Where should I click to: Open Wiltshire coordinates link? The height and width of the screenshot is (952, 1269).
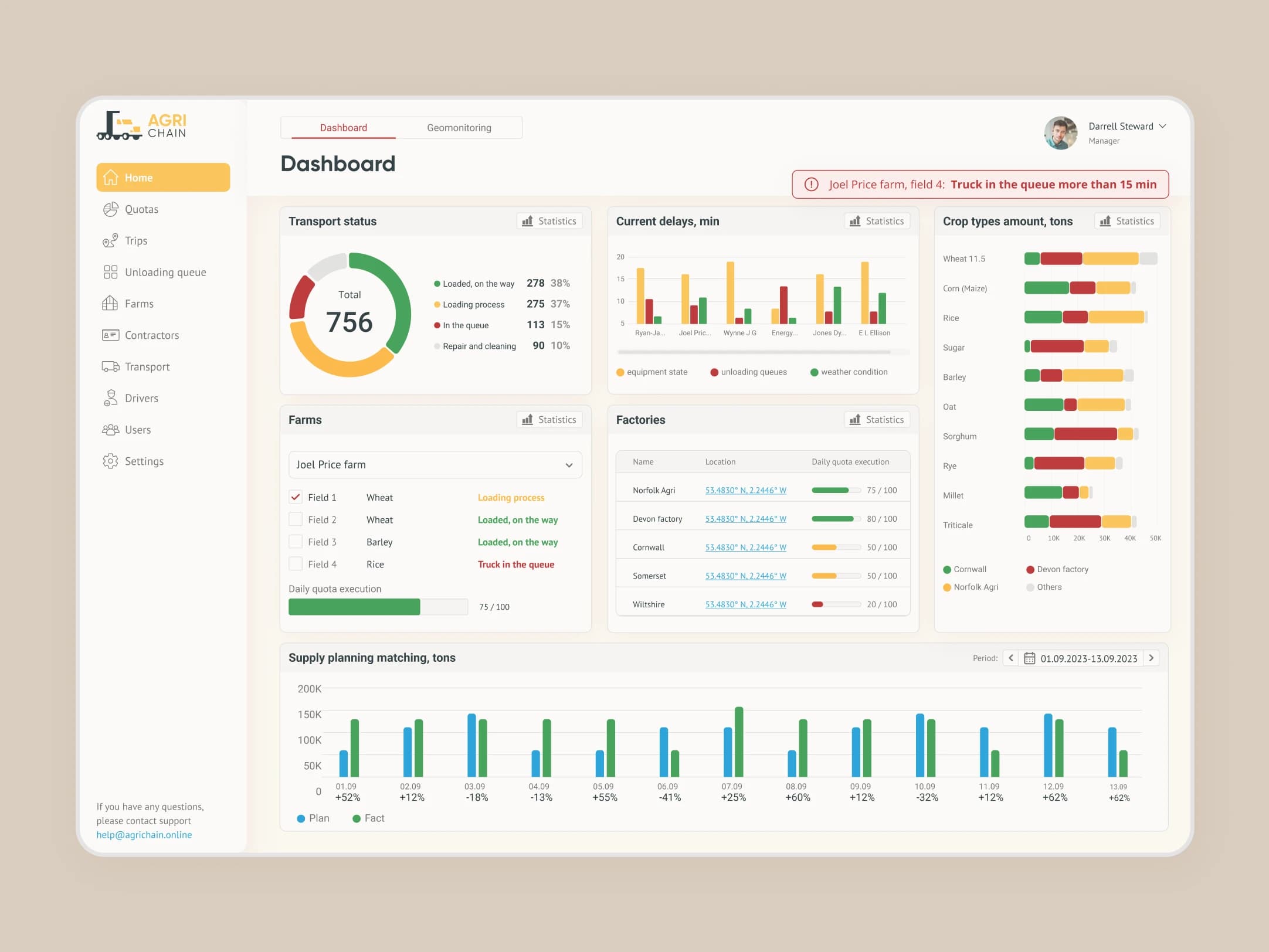[x=746, y=604]
